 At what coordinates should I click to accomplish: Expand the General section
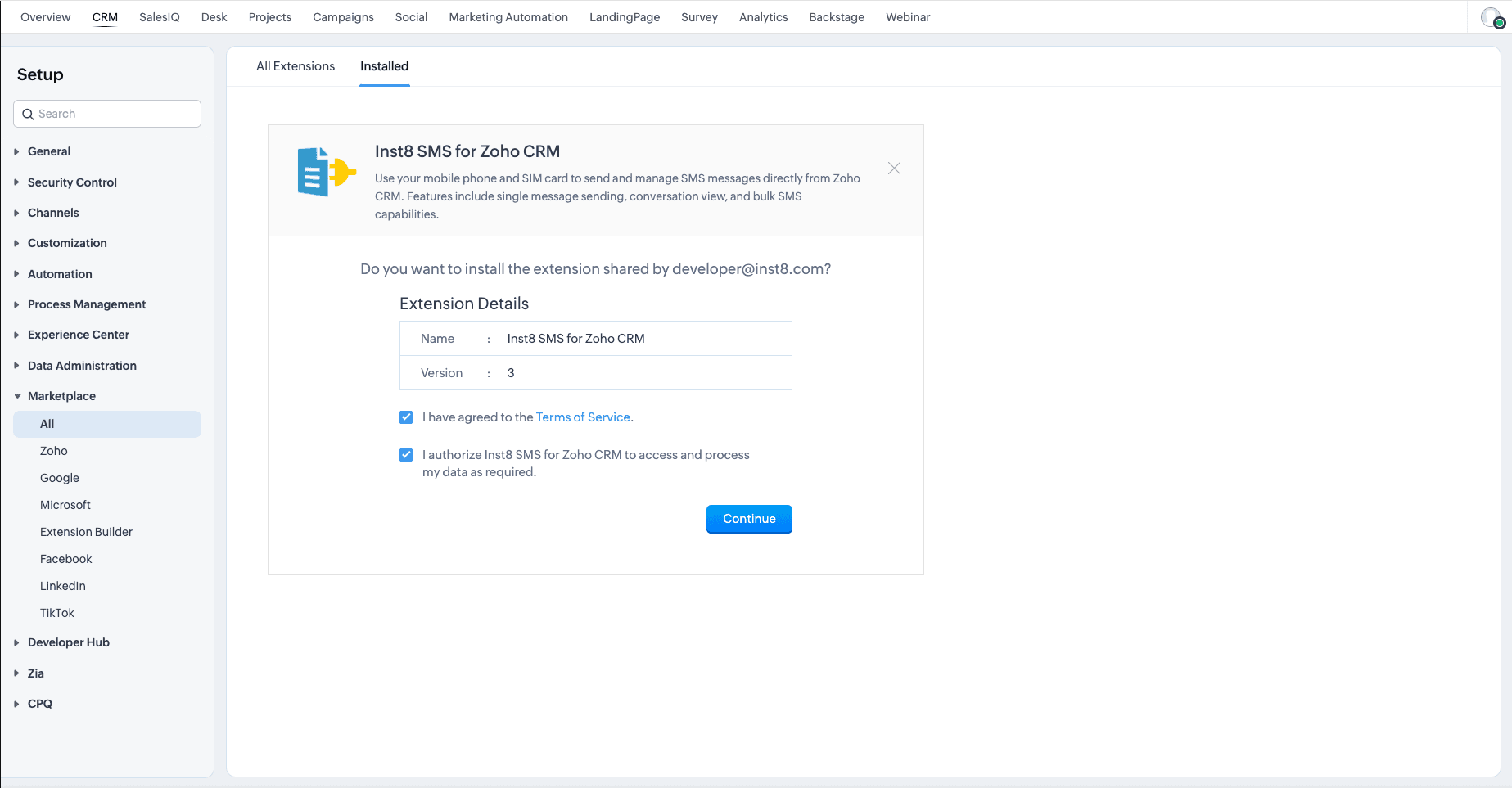(x=49, y=151)
